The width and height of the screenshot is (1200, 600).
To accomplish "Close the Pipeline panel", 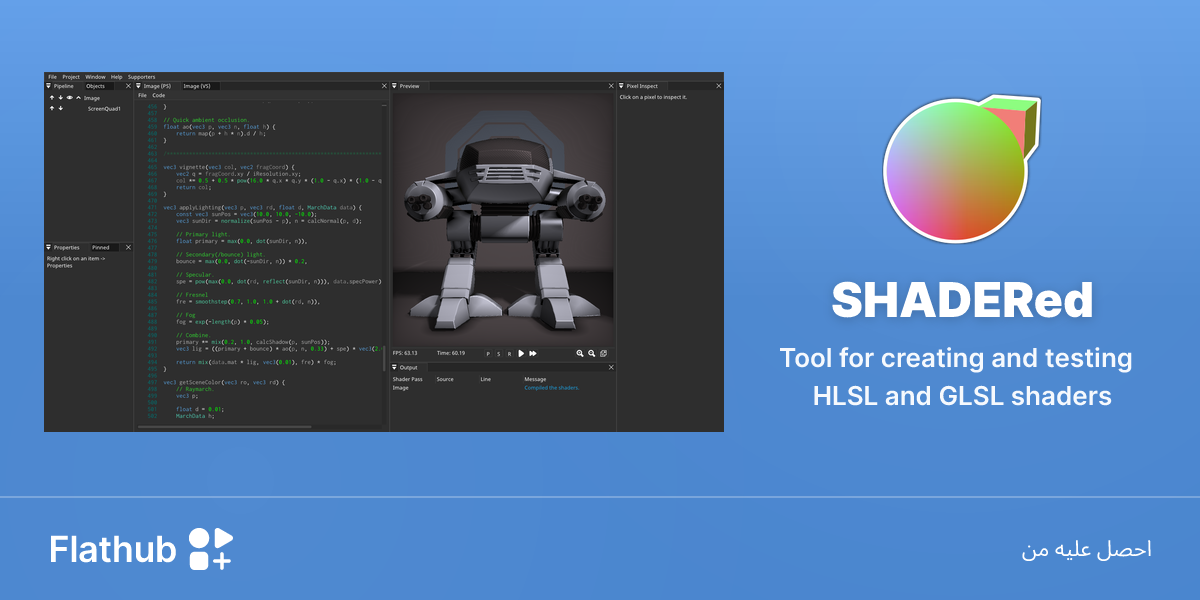I will pyautogui.click(x=128, y=86).
